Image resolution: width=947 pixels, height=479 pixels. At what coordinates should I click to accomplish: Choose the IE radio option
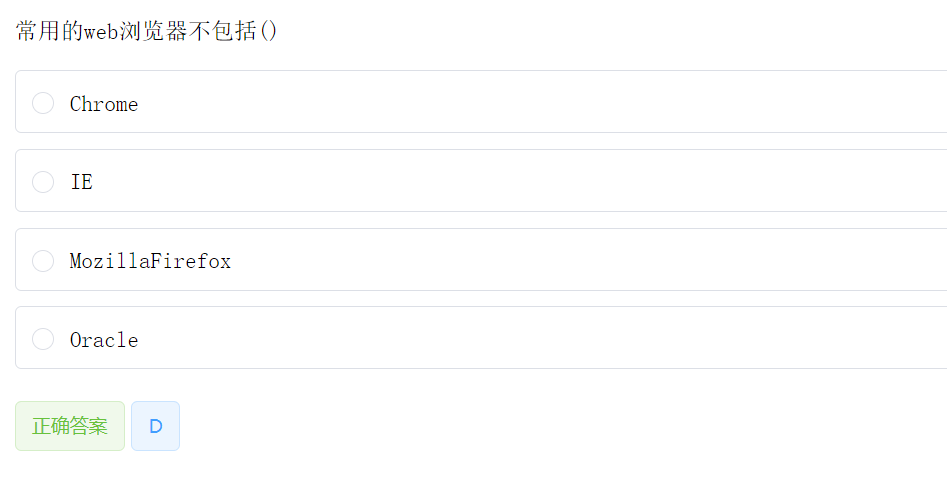(x=43, y=182)
